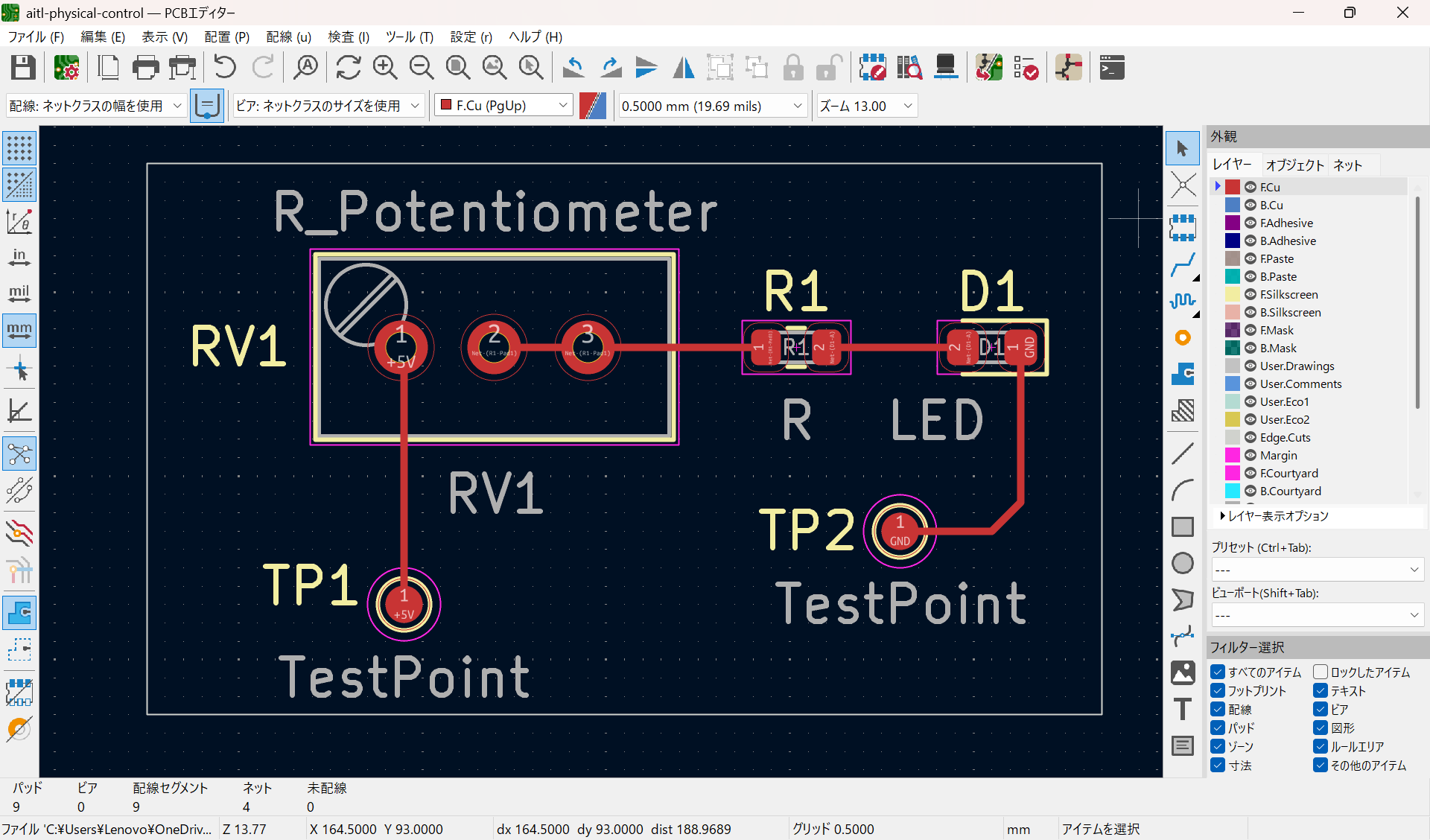Run the design rule checker

point(1026,67)
